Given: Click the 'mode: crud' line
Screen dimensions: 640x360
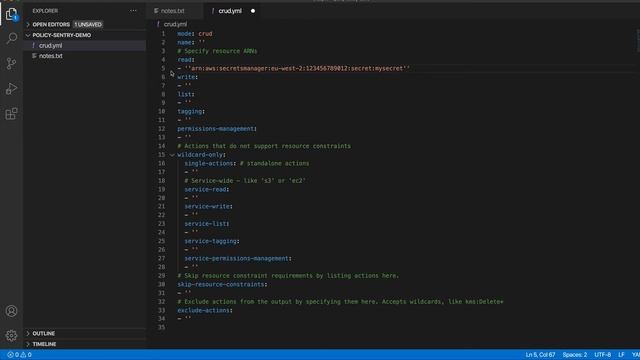Looking at the screenshot, I should pos(195,34).
